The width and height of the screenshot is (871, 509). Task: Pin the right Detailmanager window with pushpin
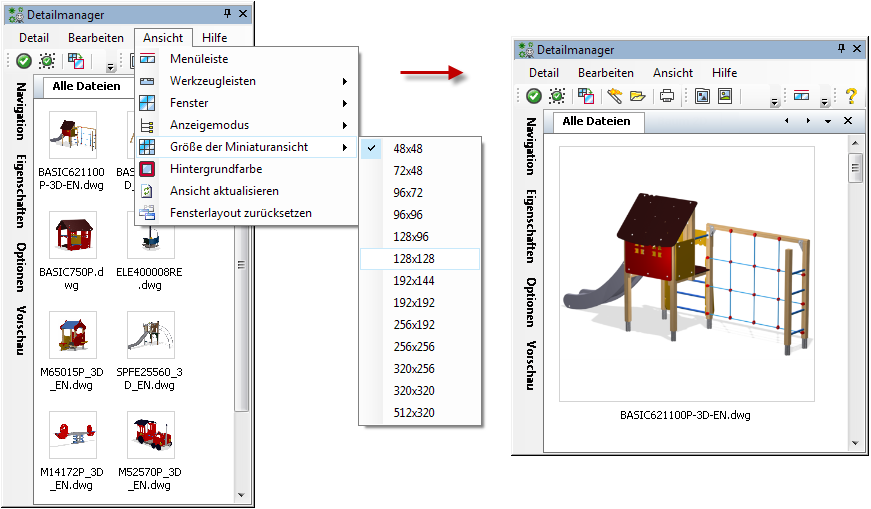click(840, 49)
